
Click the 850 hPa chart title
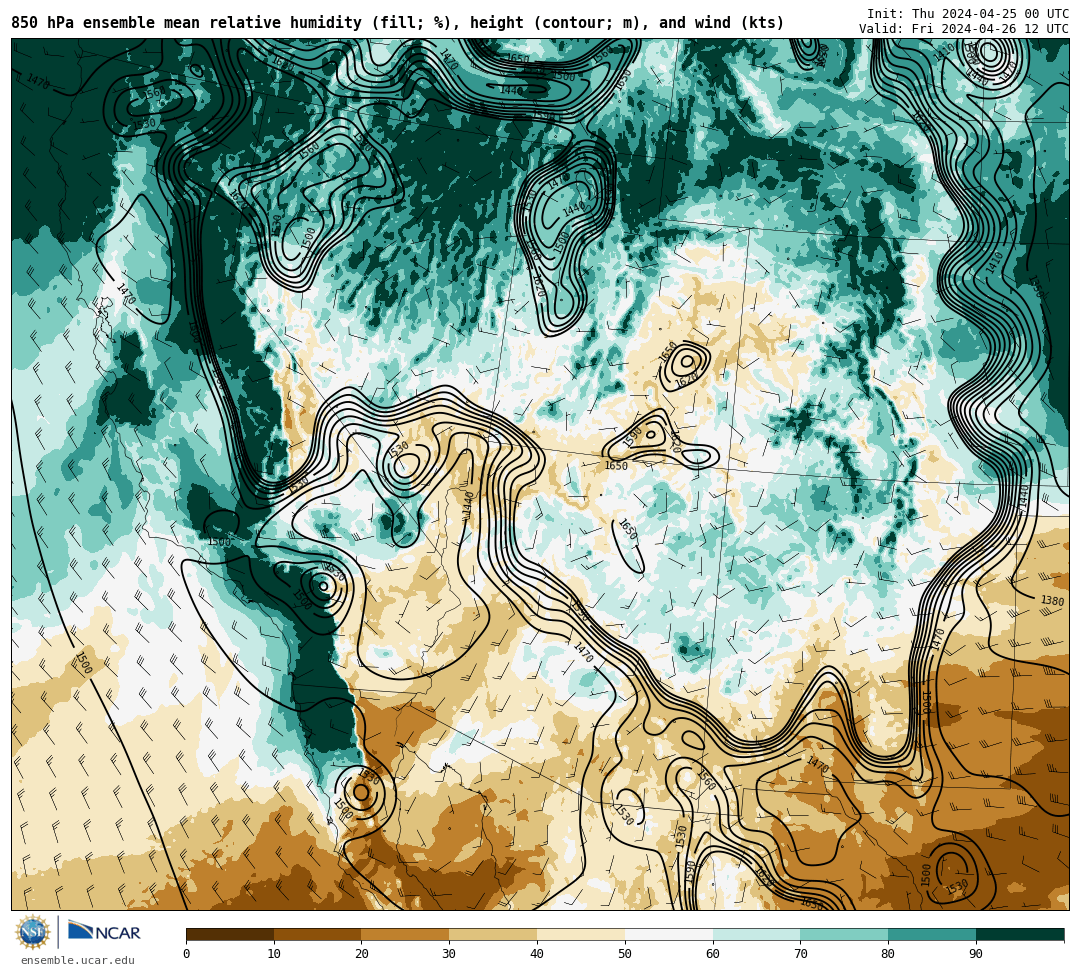pyautogui.click(x=397, y=23)
